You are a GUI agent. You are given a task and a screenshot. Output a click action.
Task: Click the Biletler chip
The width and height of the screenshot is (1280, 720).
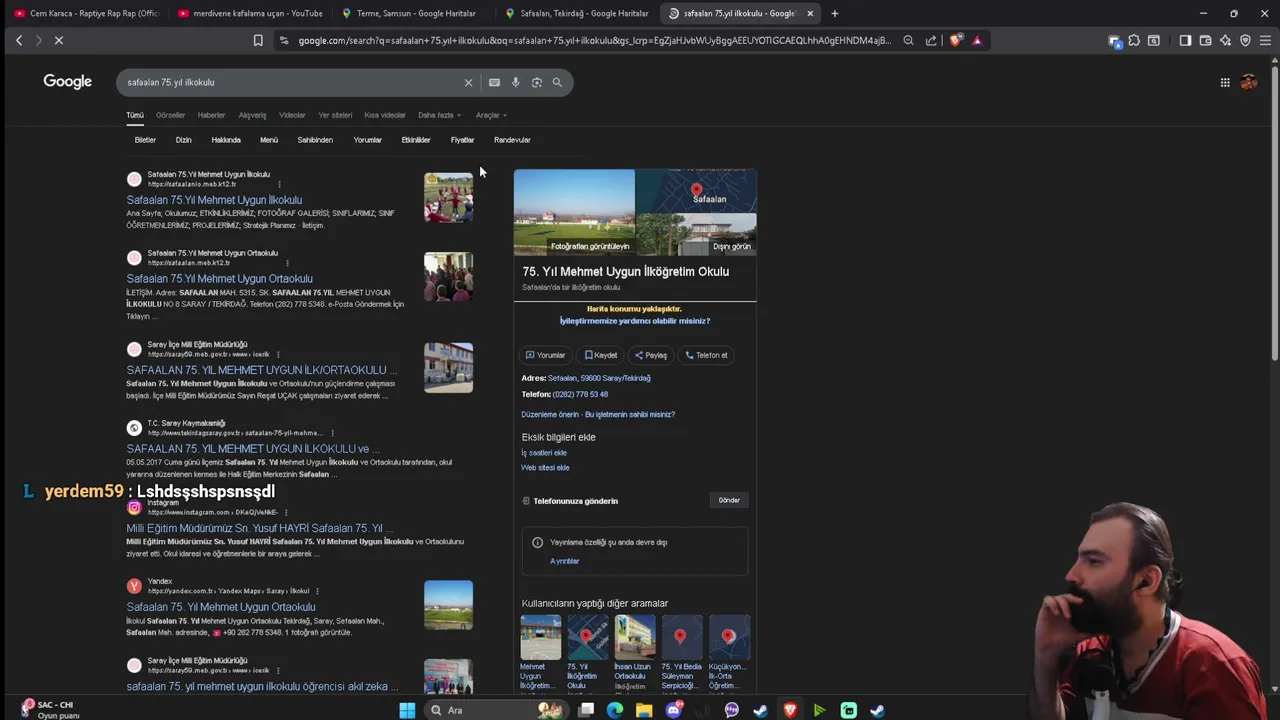click(x=145, y=140)
